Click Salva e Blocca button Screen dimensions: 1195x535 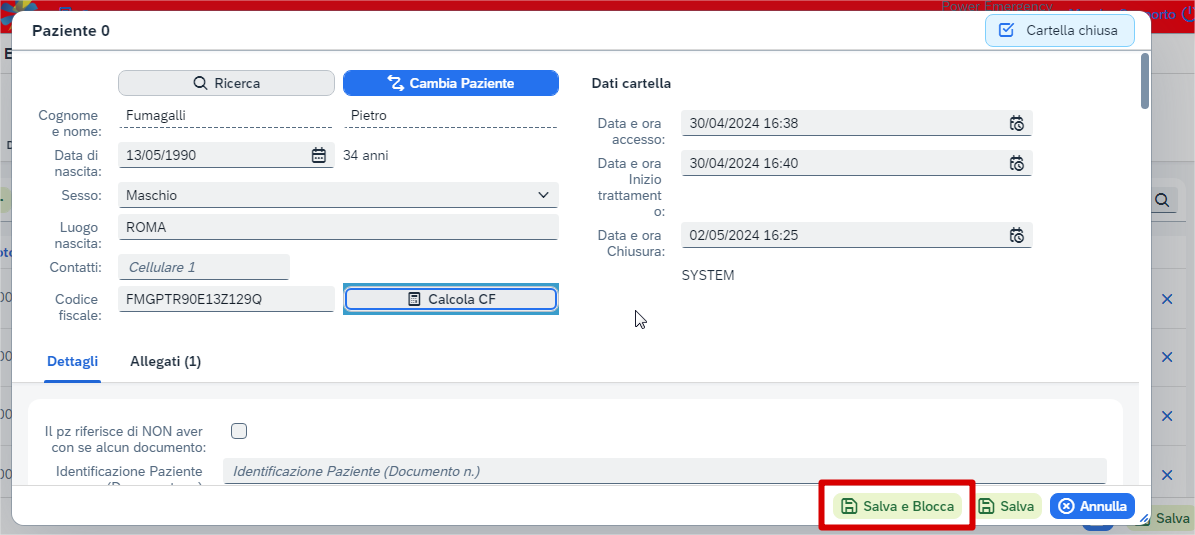click(897, 506)
